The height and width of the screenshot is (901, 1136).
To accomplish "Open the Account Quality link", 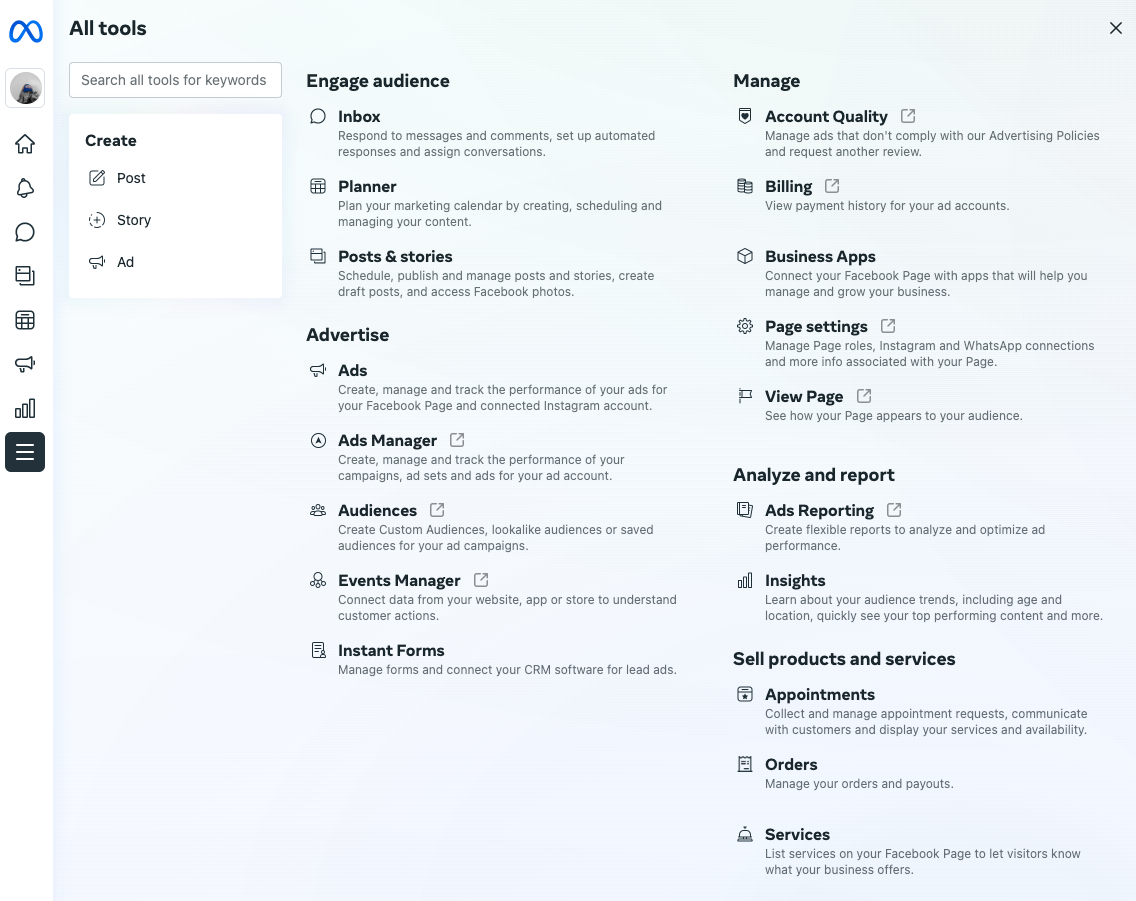I will pos(826,116).
